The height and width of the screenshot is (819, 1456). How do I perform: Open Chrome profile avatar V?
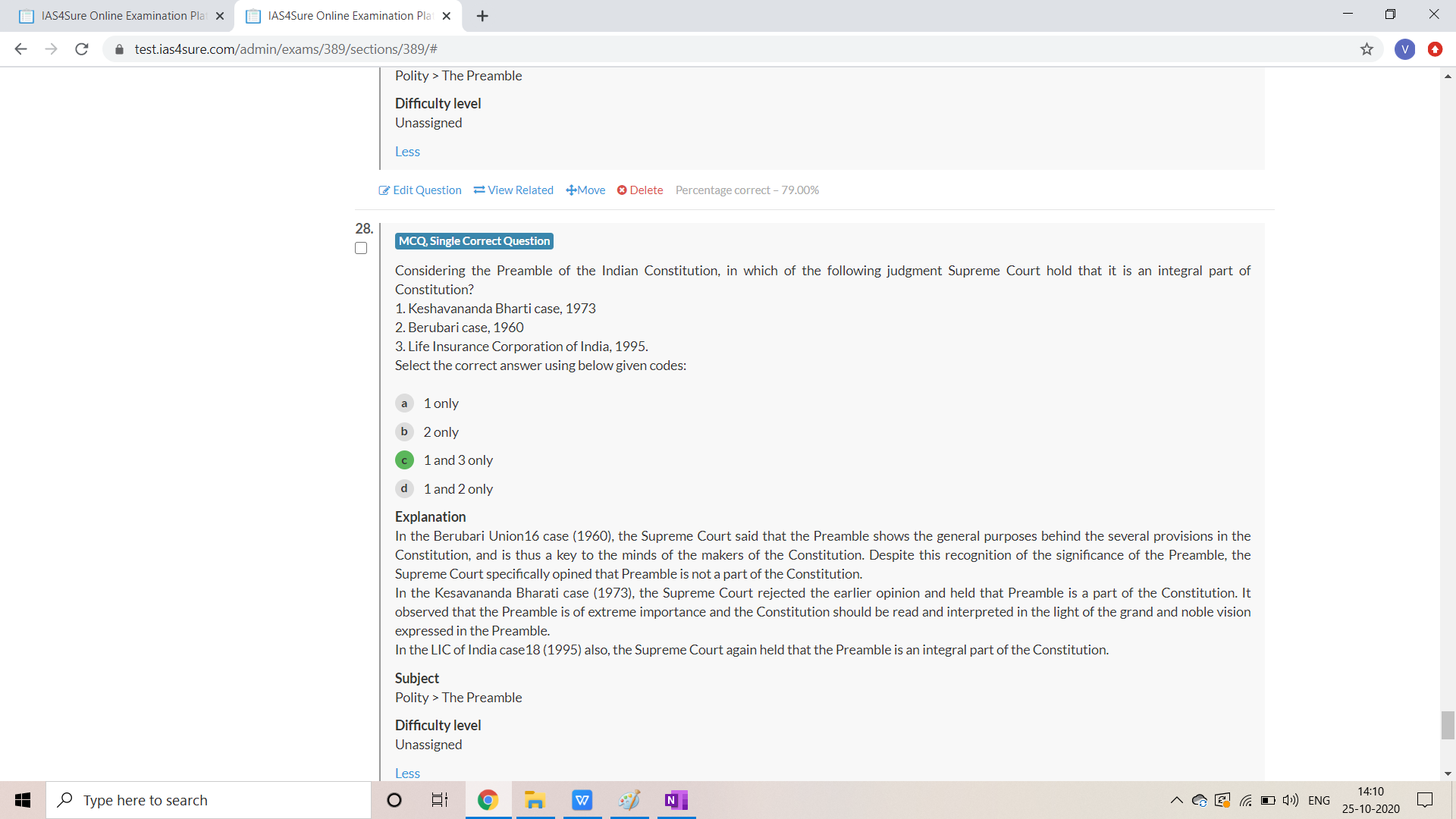1404,49
